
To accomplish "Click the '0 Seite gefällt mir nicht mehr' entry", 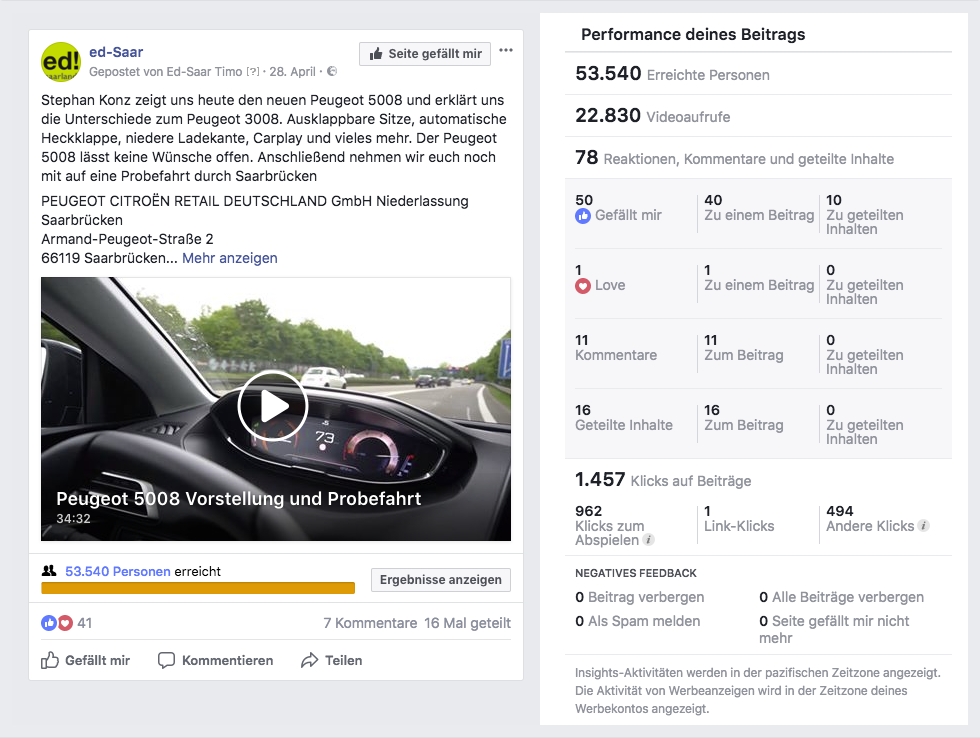I will tap(834, 629).
